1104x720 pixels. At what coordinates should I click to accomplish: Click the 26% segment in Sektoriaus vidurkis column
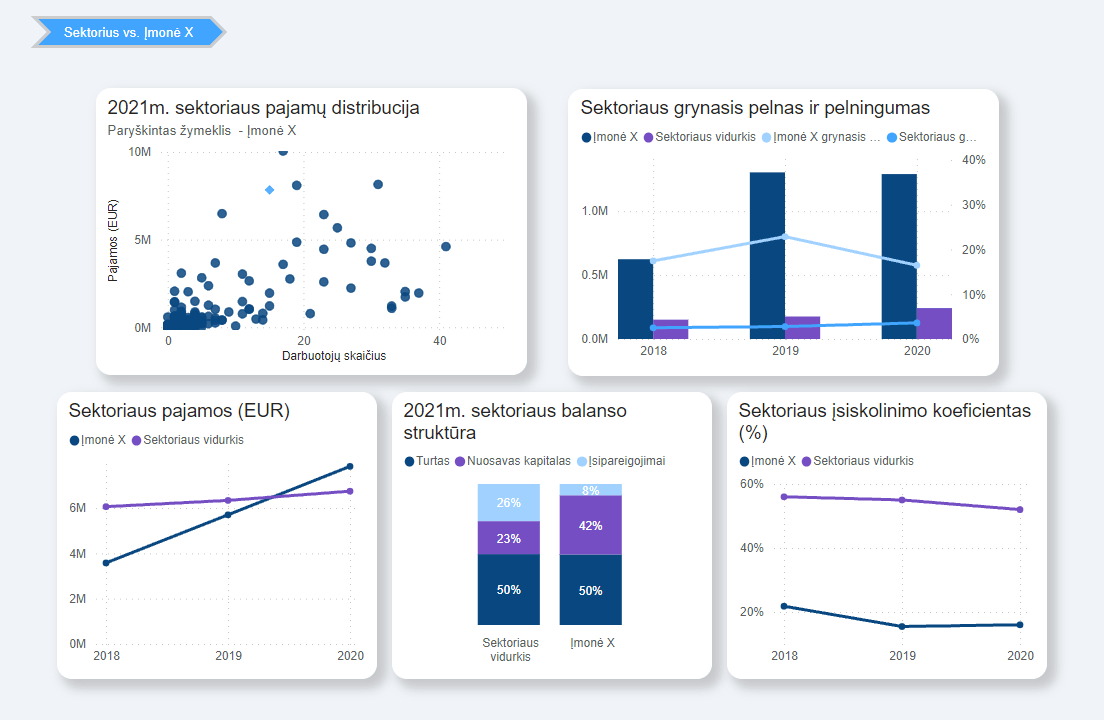click(509, 502)
